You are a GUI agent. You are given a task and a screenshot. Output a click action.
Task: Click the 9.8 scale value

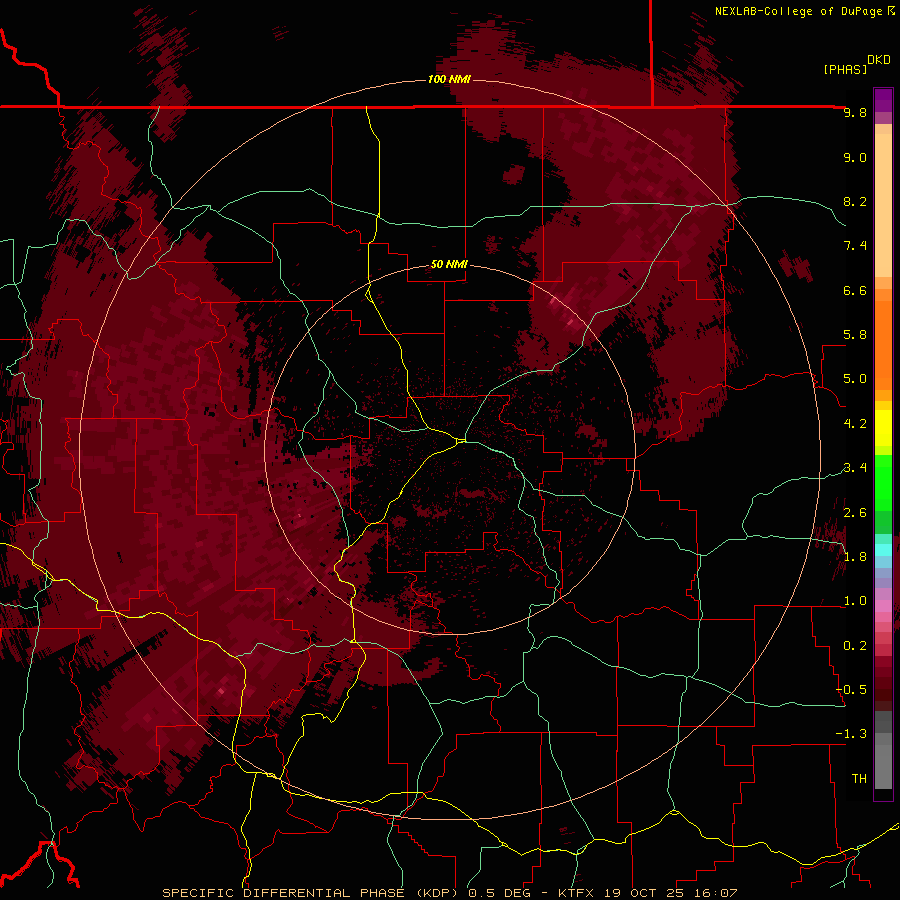tap(855, 113)
